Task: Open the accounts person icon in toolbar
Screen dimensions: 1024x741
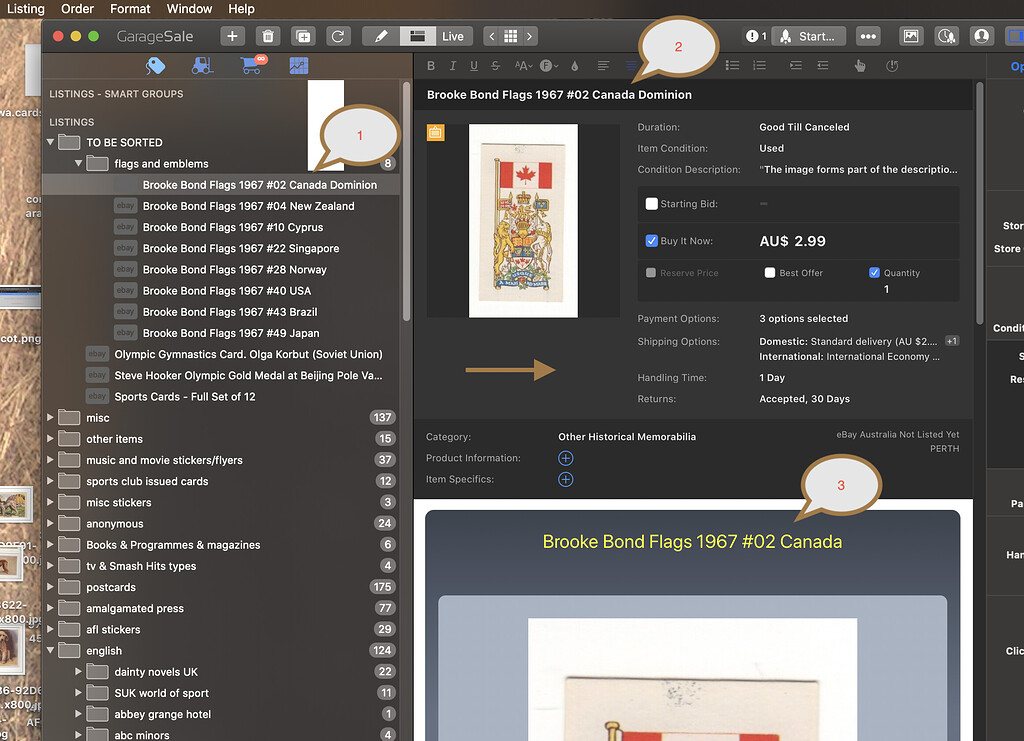Action: (x=981, y=36)
